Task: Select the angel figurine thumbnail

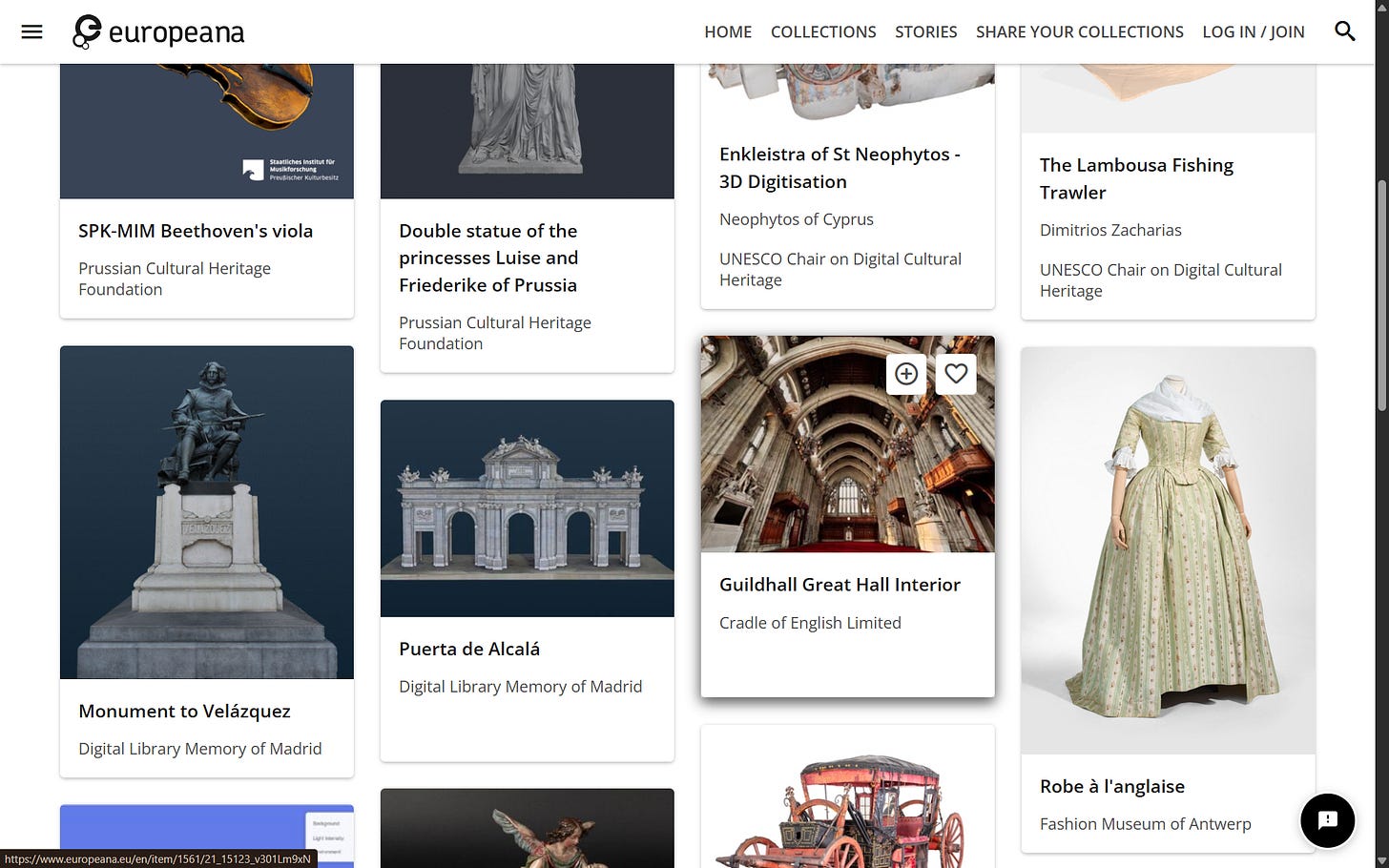Action: click(528, 828)
